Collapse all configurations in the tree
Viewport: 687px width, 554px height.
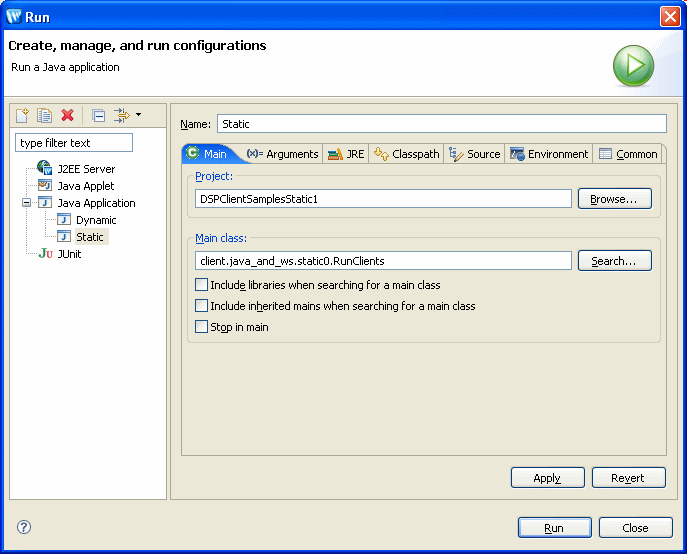pos(99,115)
